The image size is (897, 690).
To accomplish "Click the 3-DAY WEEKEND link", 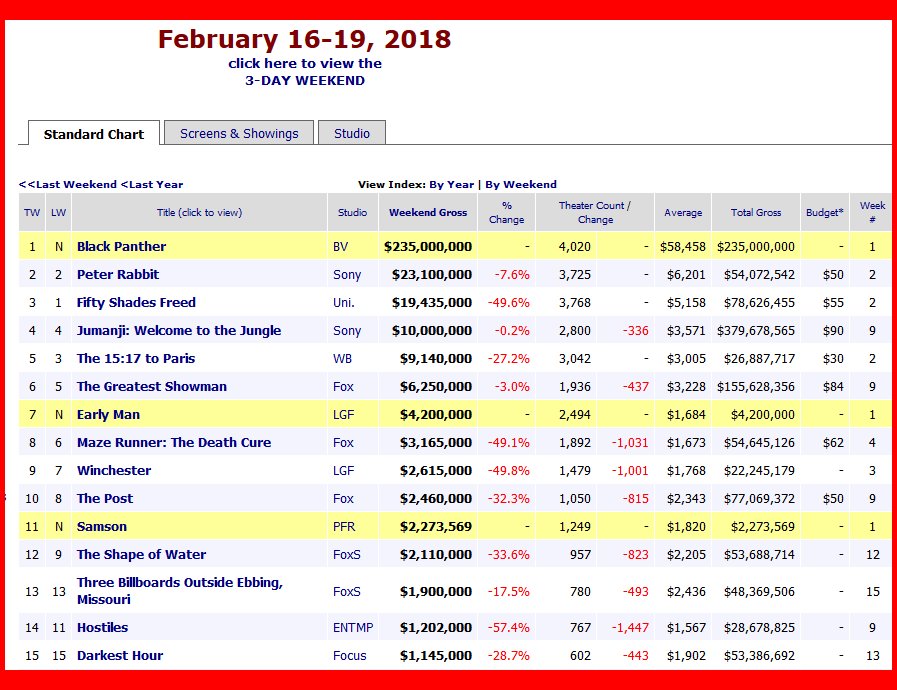I will 305,81.
